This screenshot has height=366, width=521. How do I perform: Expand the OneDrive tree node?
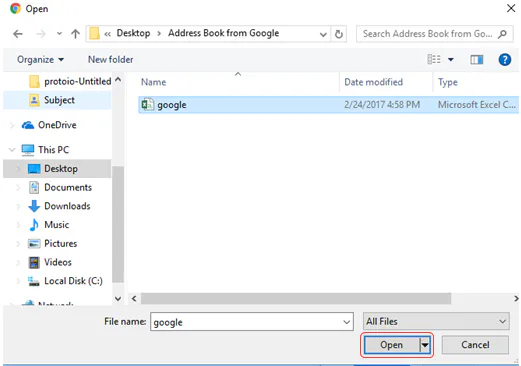click(x=12, y=125)
